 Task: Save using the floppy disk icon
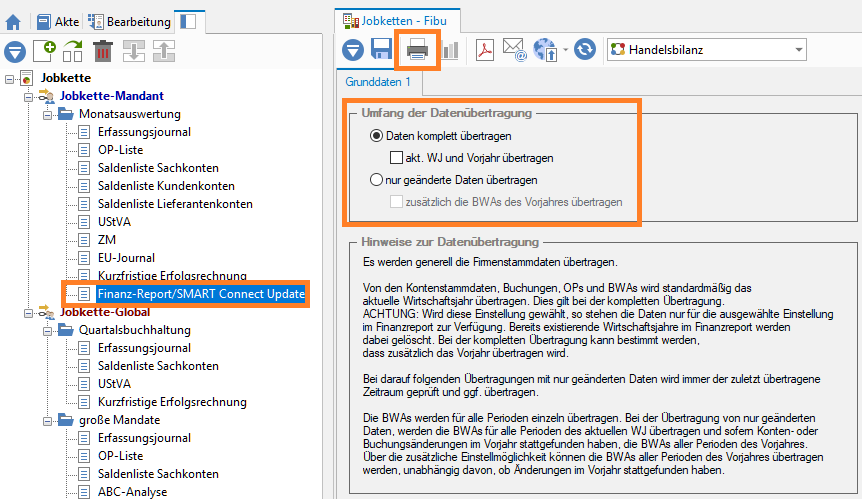tap(382, 49)
